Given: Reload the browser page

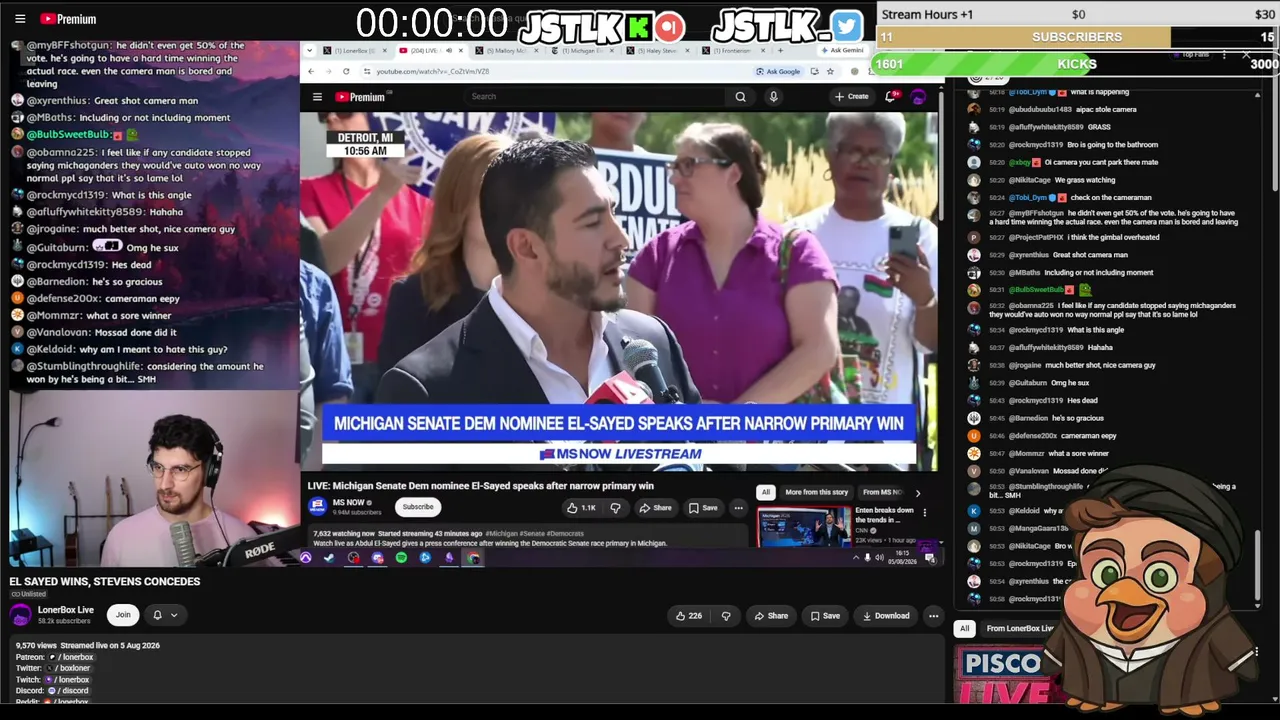Looking at the screenshot, I should (x=346, y=71).
